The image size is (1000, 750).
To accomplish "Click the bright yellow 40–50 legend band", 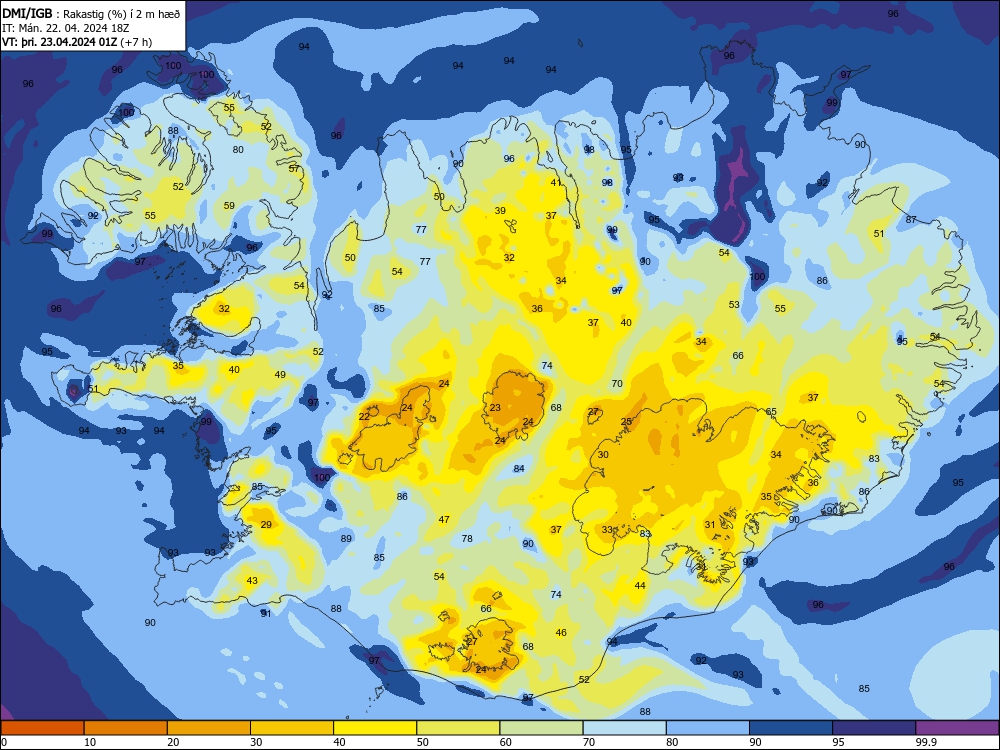I will click(375, 728).
